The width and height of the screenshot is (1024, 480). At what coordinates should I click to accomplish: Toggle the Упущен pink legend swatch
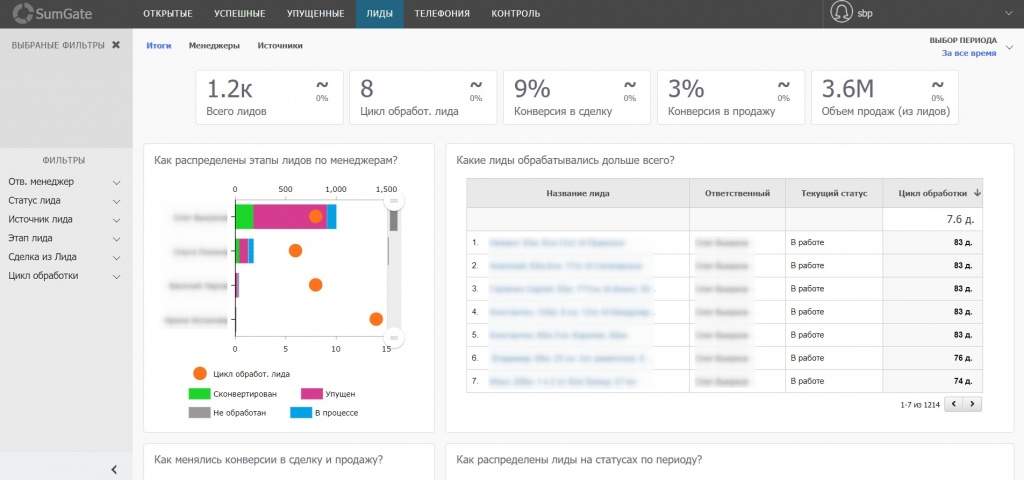(312, 394)
